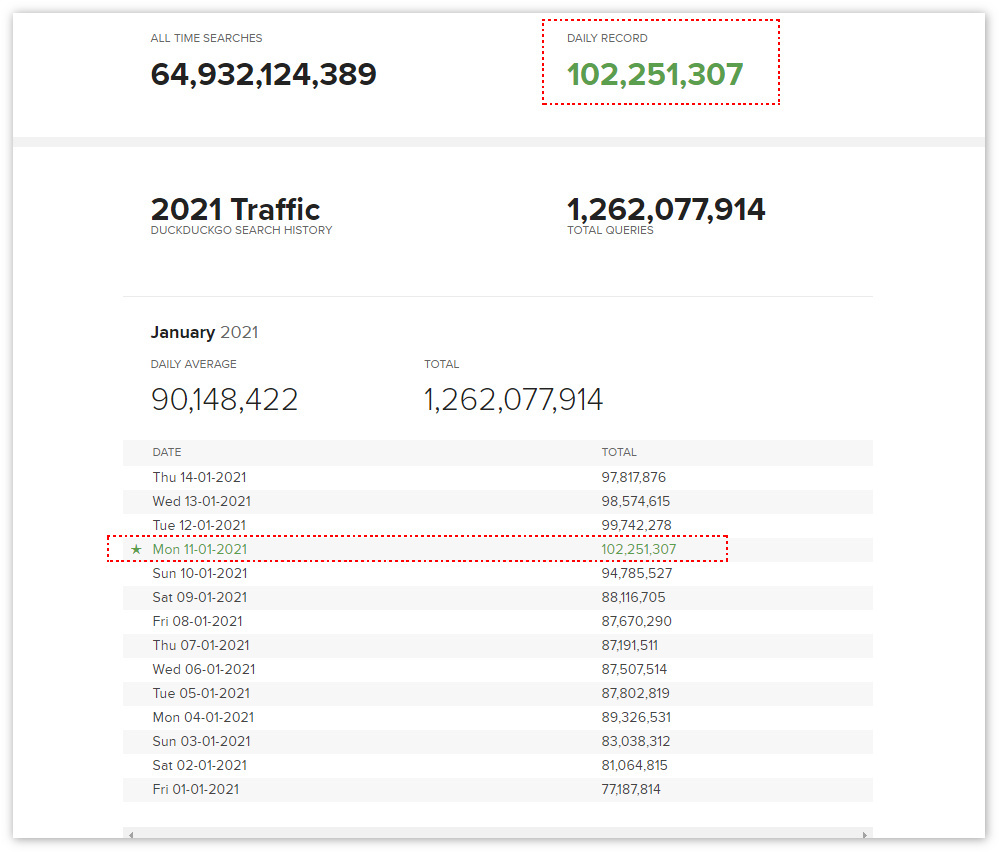Select the Thu 14-01-2021 row date
Viewport: 999px width, 852px height.
[199, 478]
